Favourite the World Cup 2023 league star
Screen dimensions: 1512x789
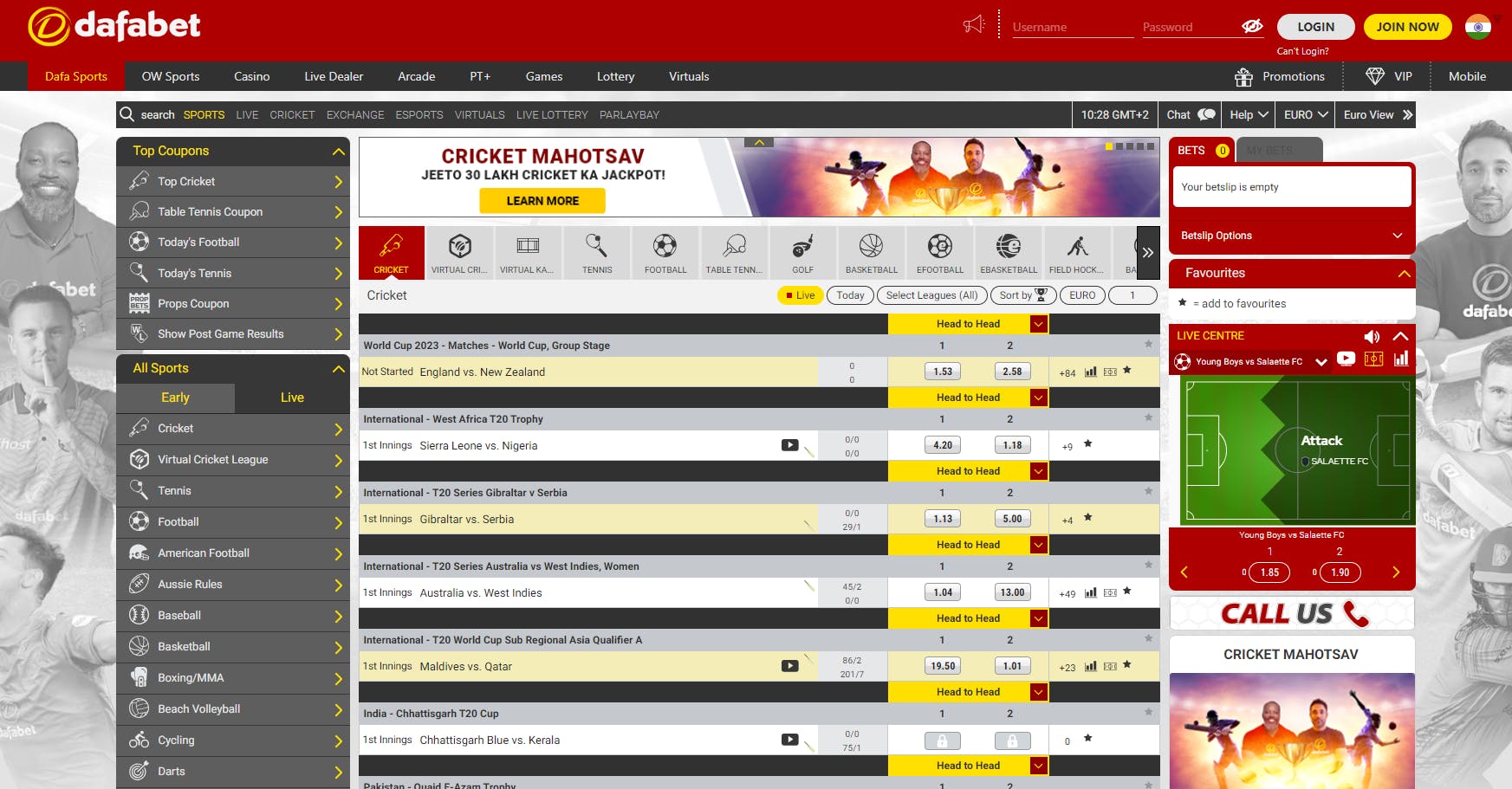tap(1148, 344)
